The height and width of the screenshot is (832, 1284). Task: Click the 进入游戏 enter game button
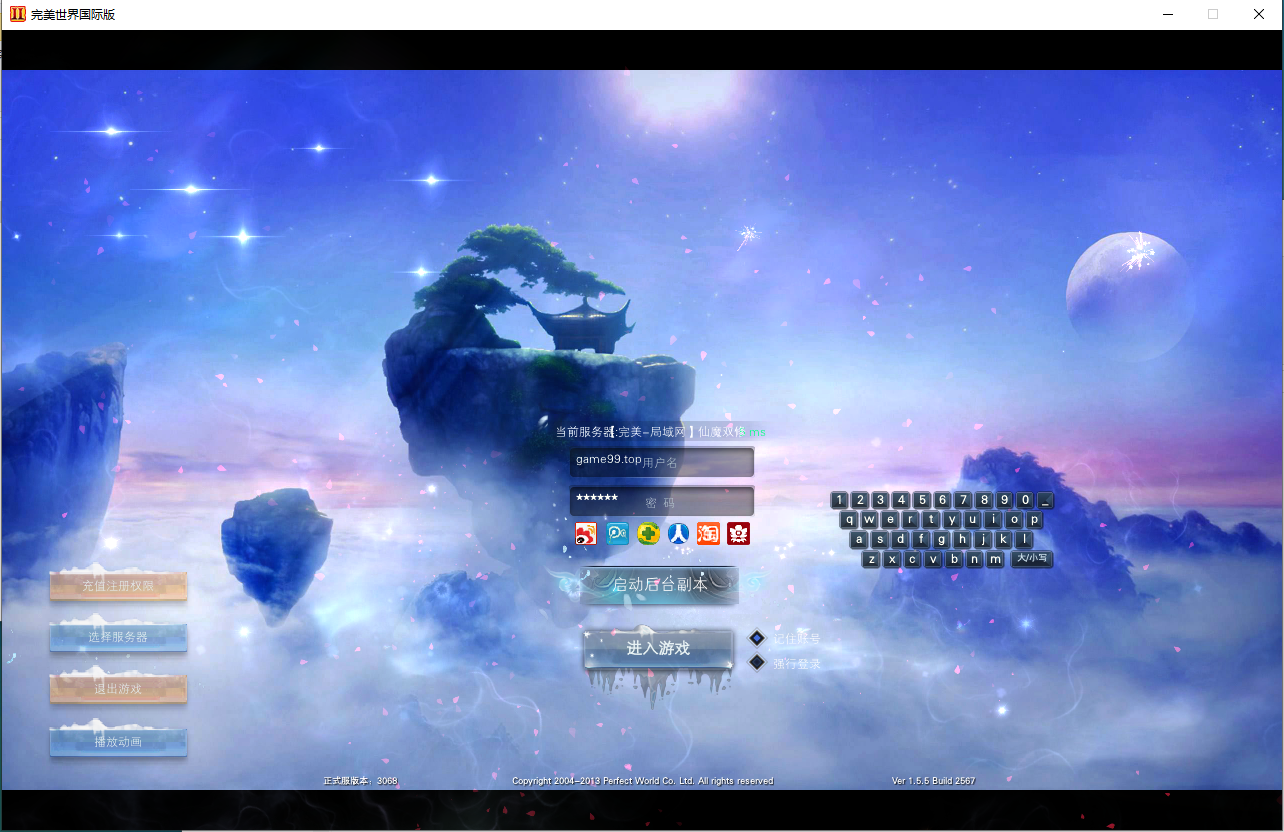pos(658,649)
